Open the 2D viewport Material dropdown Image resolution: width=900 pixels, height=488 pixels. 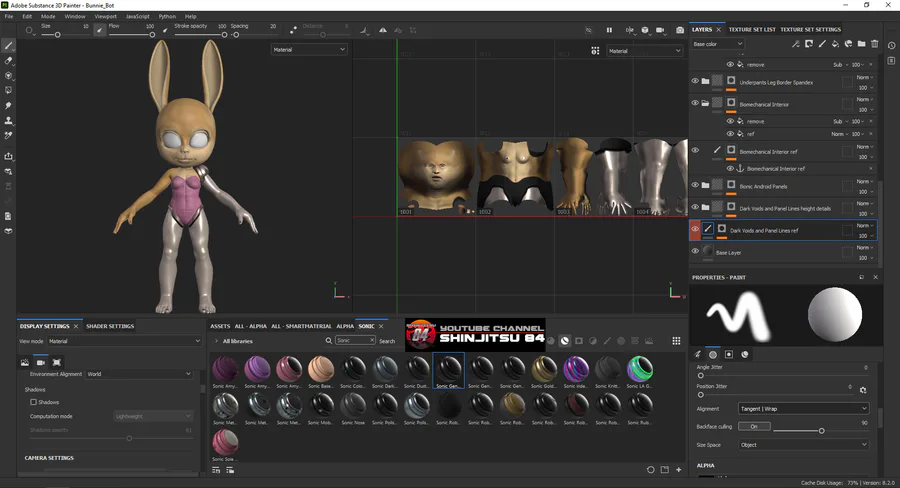(645, 51)
